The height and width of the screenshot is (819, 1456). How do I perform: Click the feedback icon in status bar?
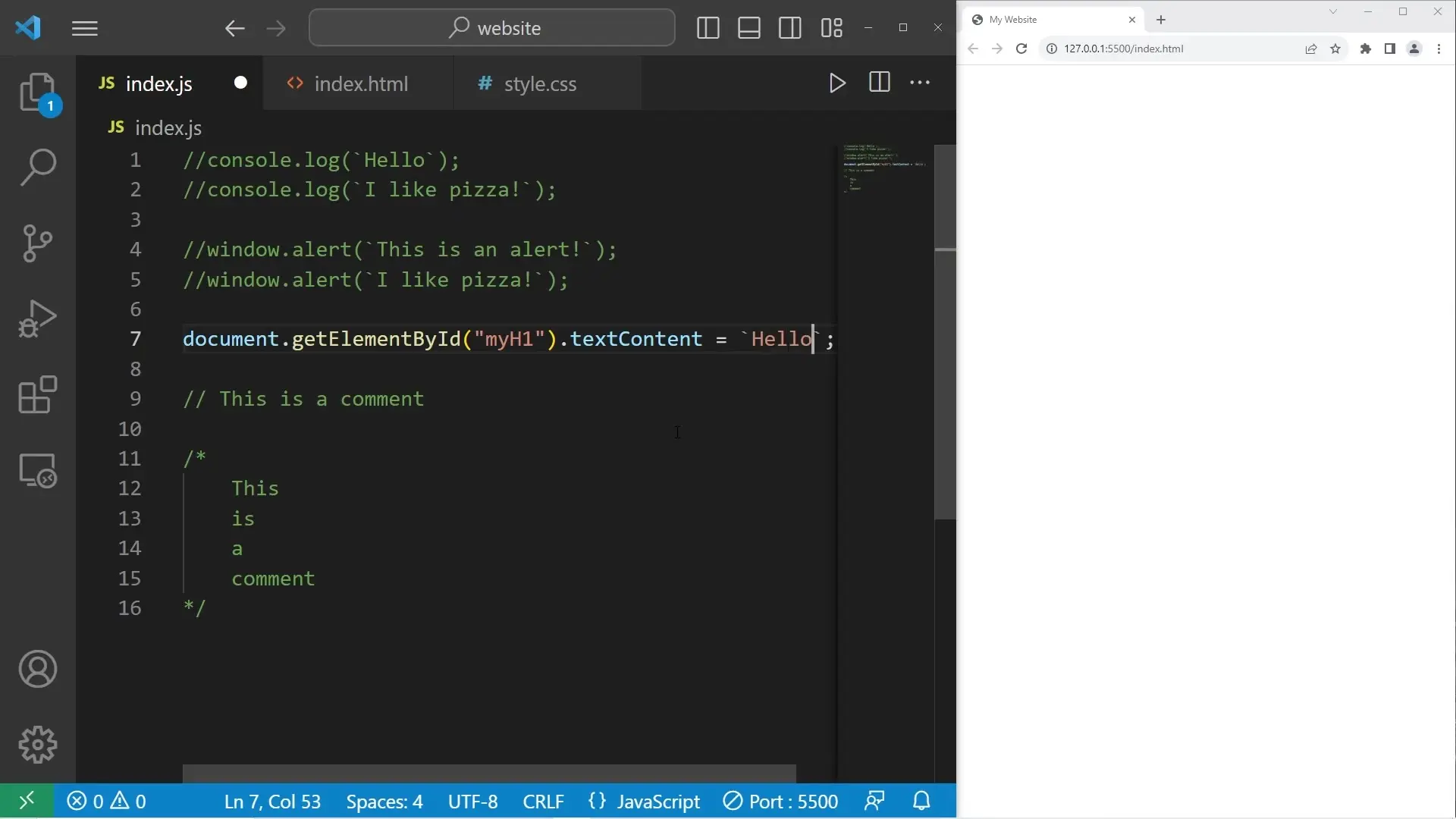[x=874, y=801]
